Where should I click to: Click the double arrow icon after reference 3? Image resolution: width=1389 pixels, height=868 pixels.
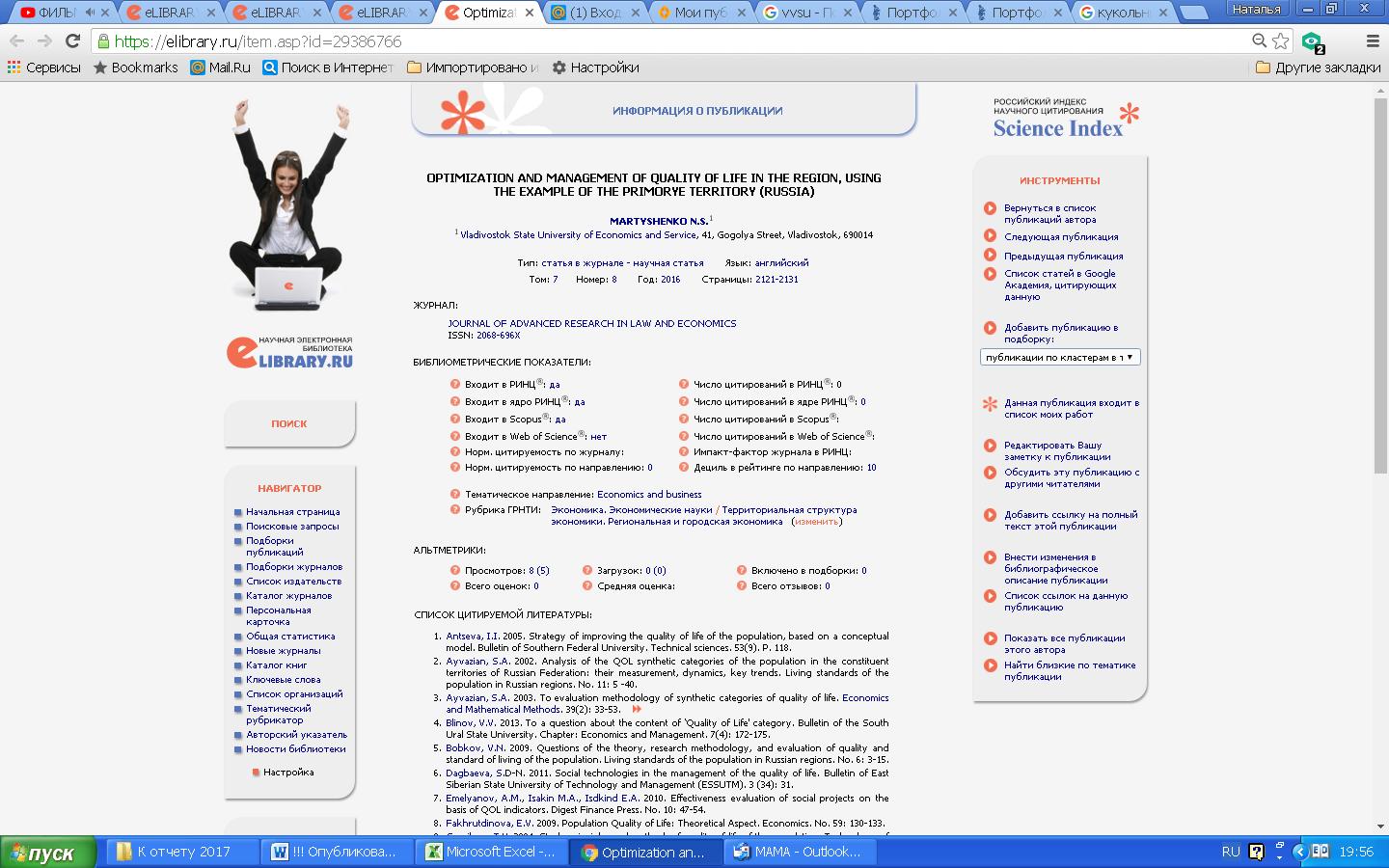(x=637, y=709)
